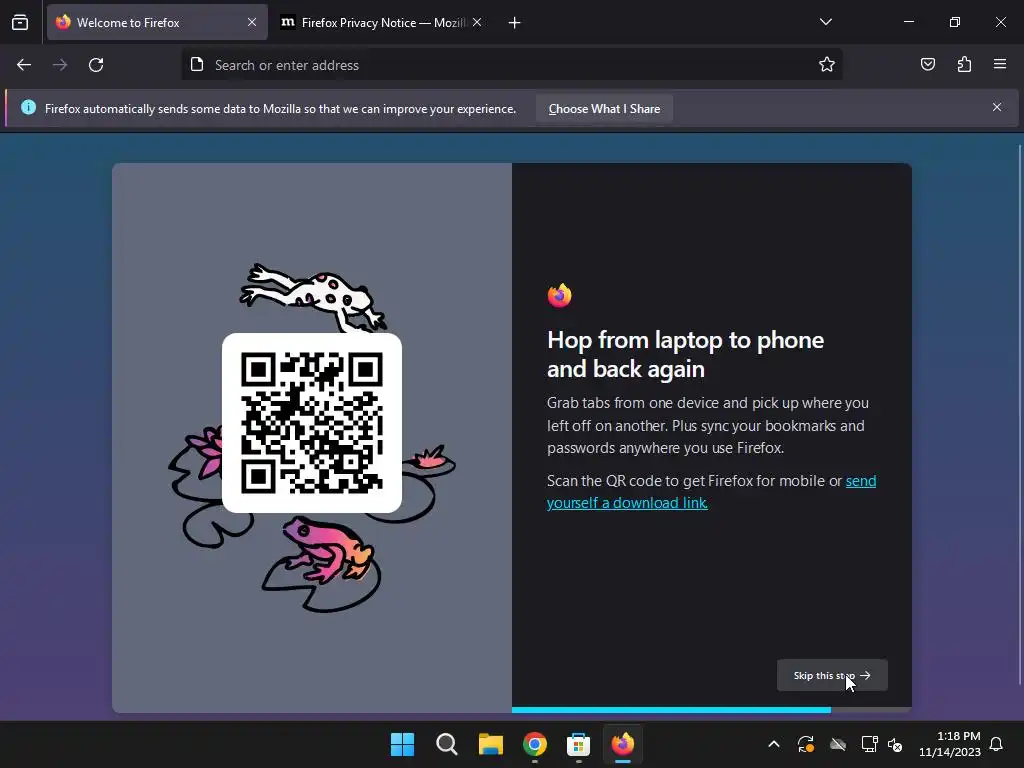The height and width of the screenshot is (768, 1024).
Task: Open the Extensions puzzle icon
Action: point(964,64)
